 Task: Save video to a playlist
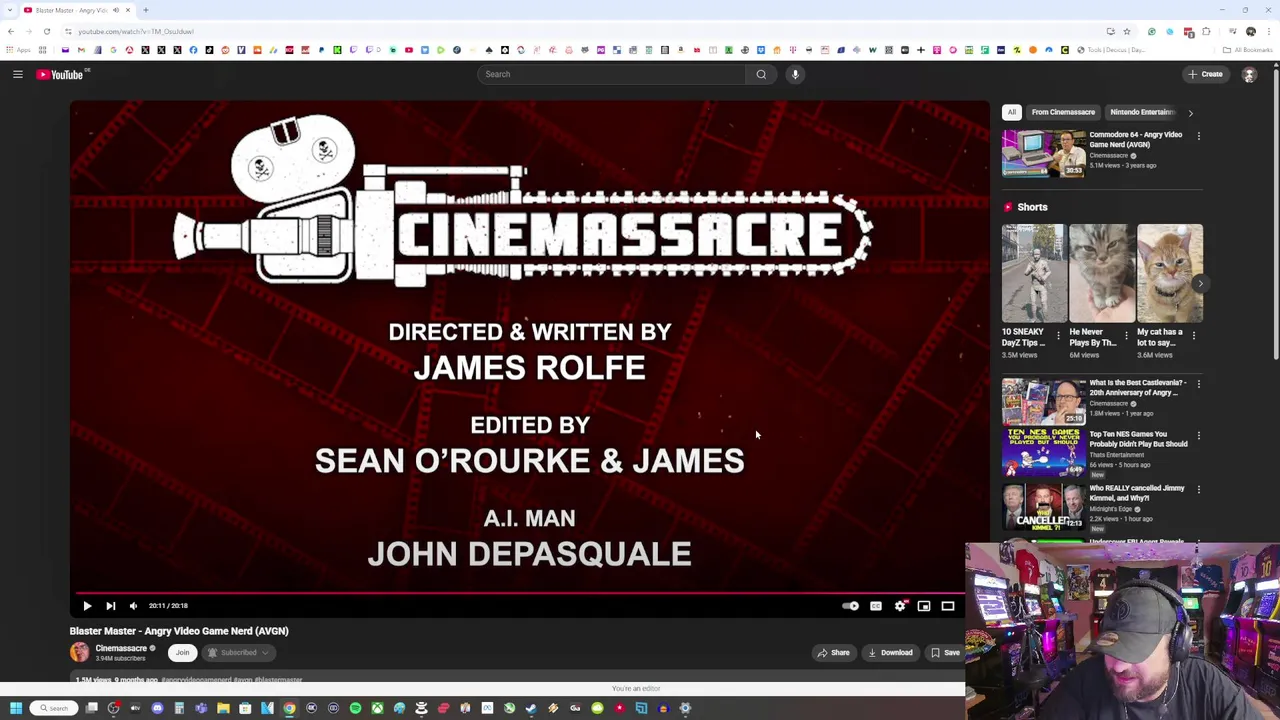945,653
